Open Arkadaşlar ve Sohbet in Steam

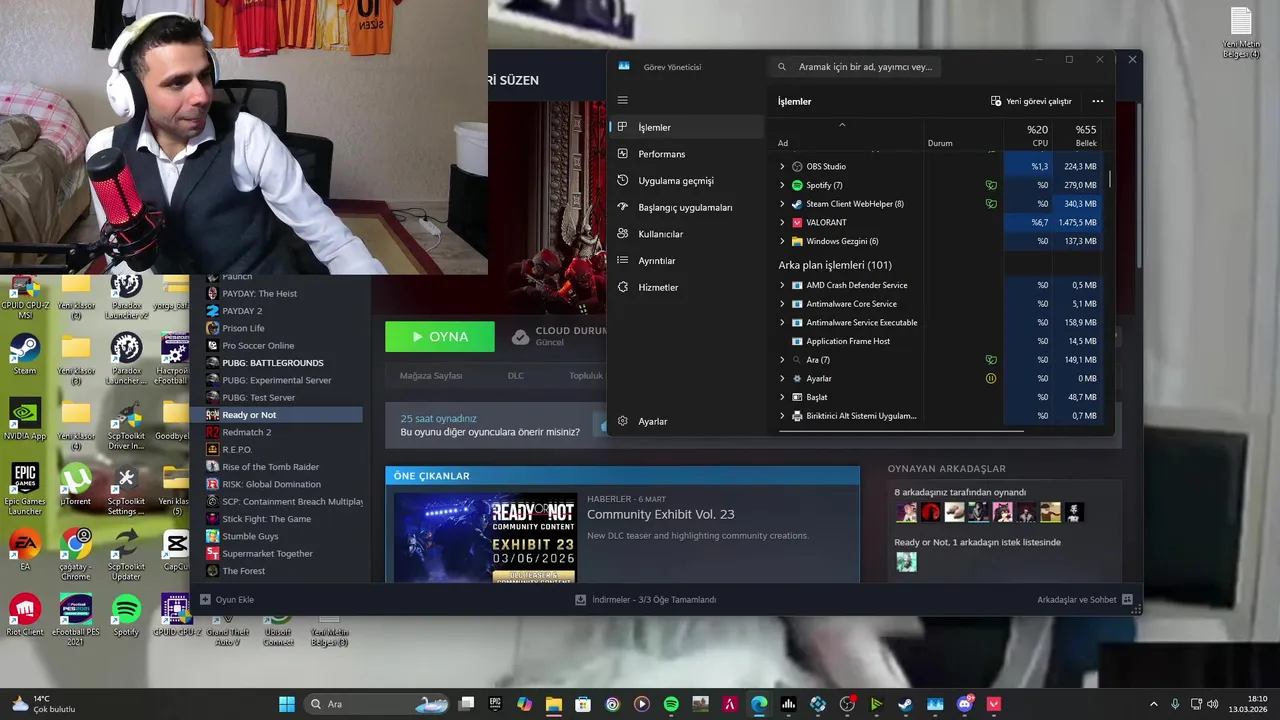(1085, 600)
